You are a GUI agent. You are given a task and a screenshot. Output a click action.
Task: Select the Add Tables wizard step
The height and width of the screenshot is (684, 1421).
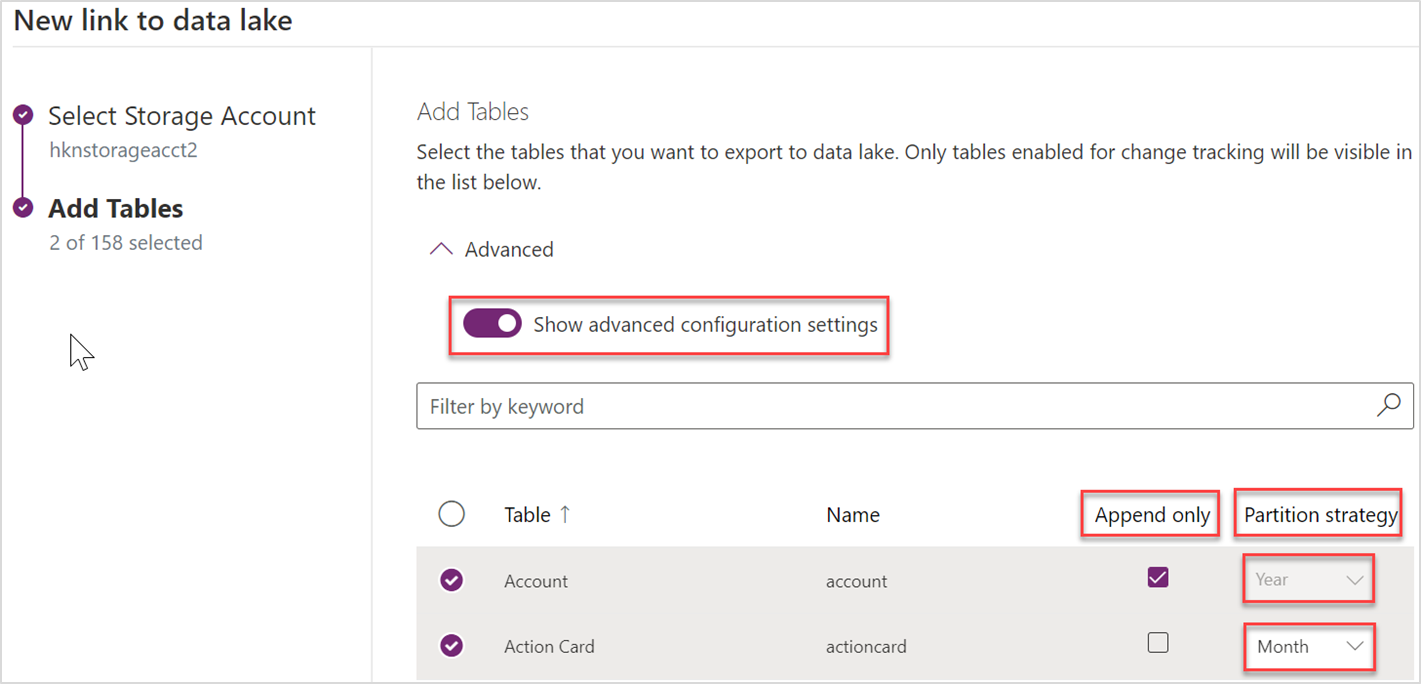(114, 208)
